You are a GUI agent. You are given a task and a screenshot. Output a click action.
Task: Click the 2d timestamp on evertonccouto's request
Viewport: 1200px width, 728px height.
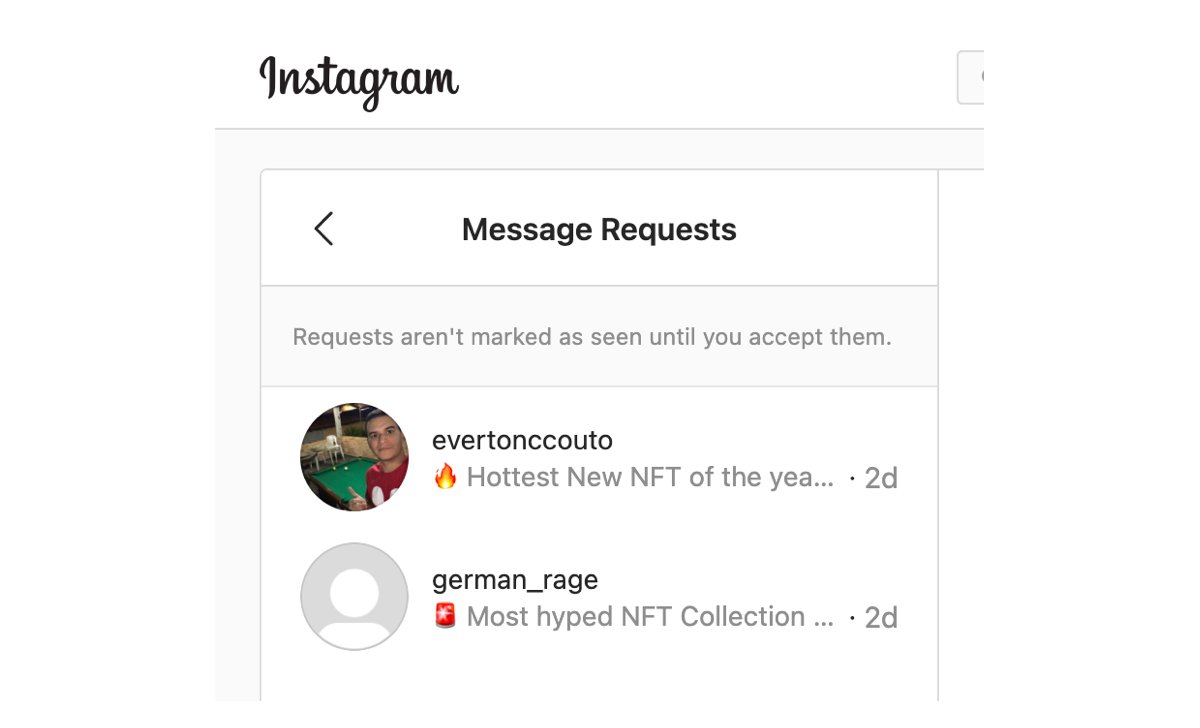881,479
